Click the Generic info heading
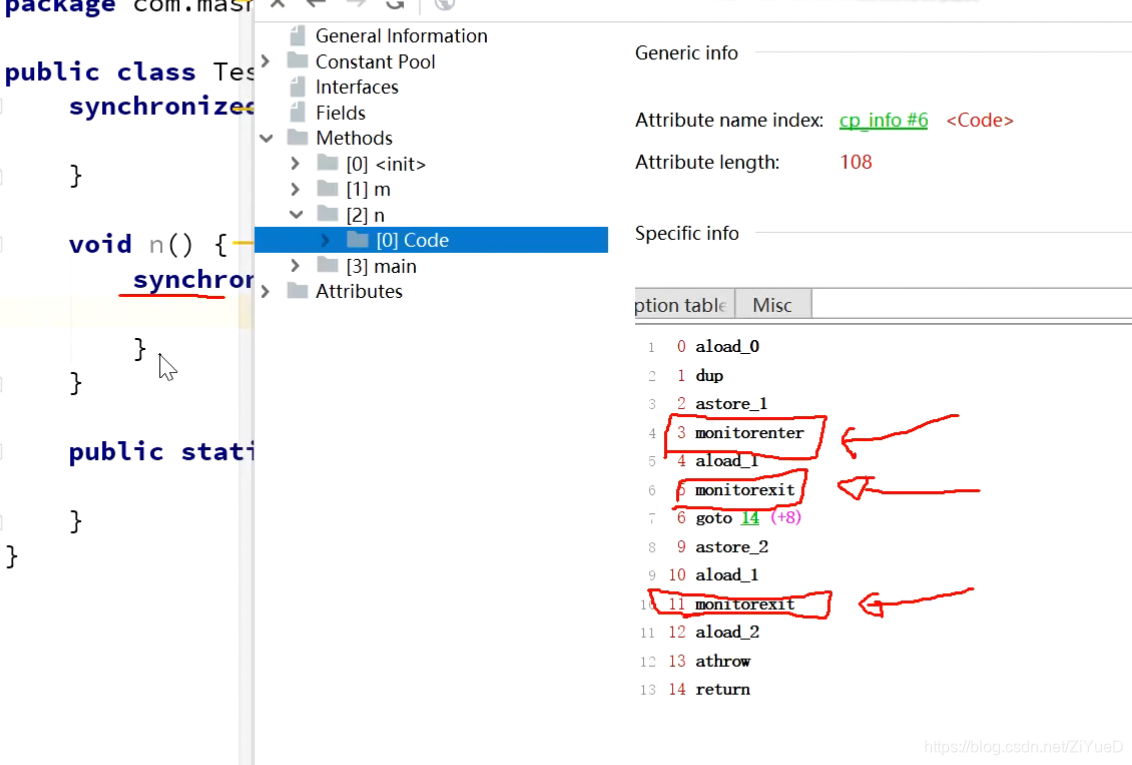The image size is (1132, 765). pos(687,53)
